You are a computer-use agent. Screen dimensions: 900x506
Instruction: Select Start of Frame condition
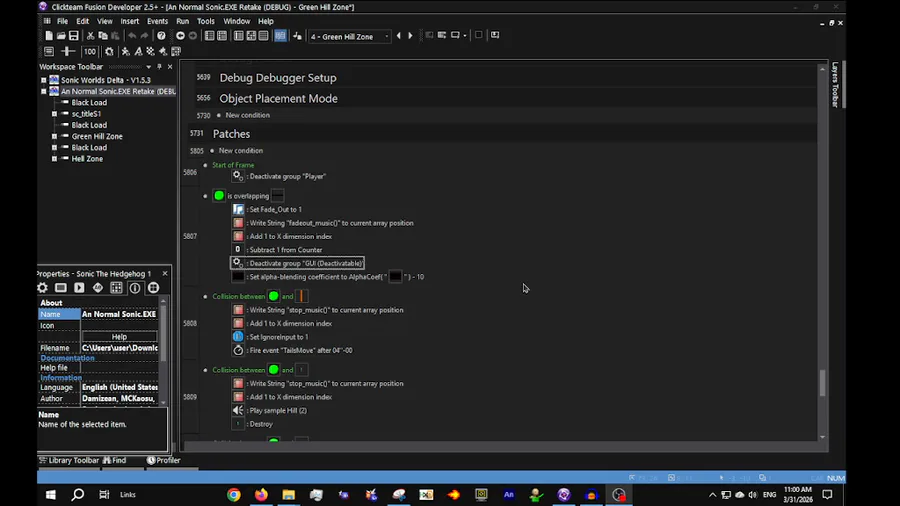pos(233,165)
